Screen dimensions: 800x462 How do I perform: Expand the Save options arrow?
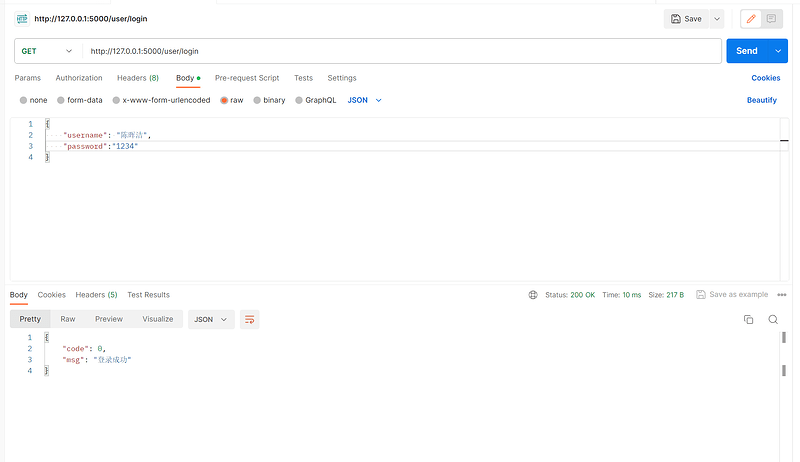coord(717,19)
